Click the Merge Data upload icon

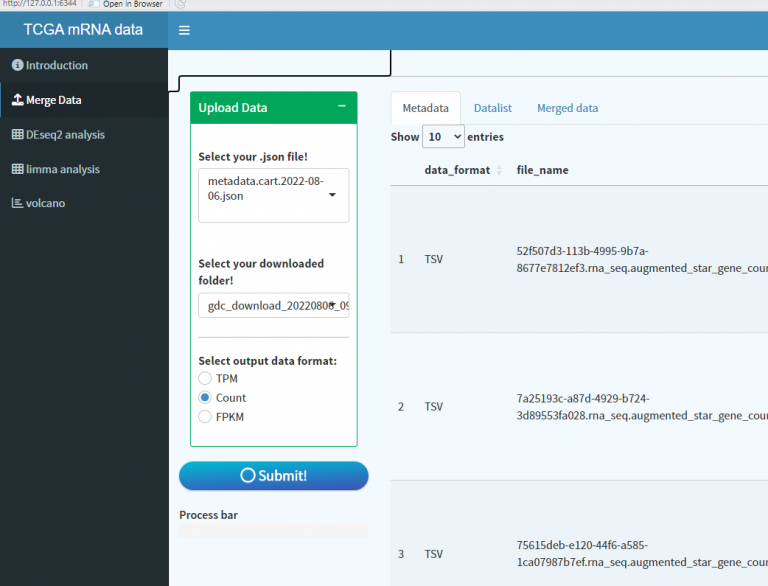[17, 100]
